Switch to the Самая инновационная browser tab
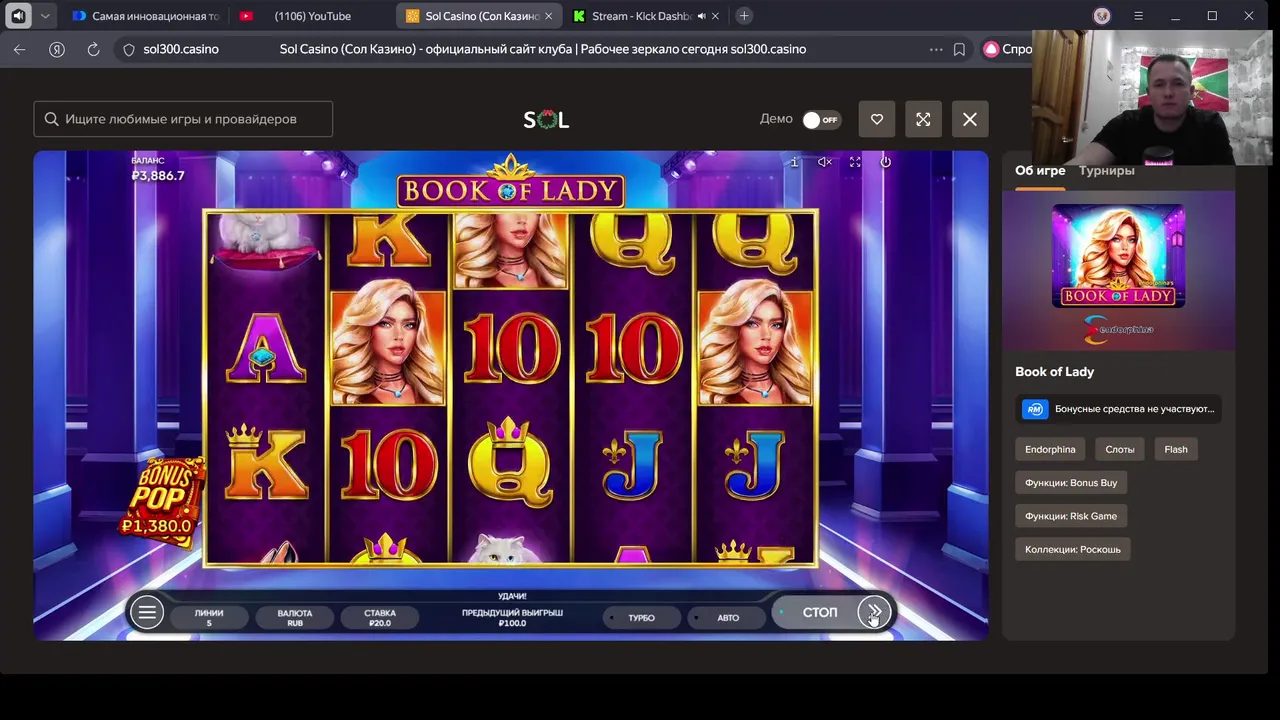The image size is (1280, 720). pos(146,16)
